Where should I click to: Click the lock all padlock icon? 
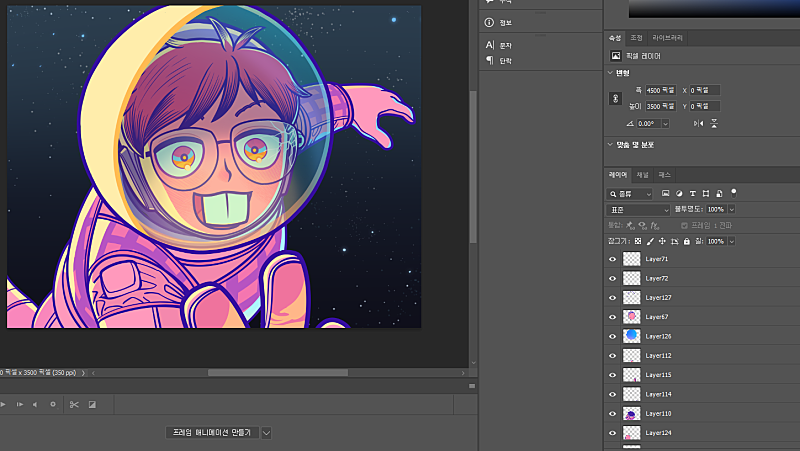coord(686,241)
